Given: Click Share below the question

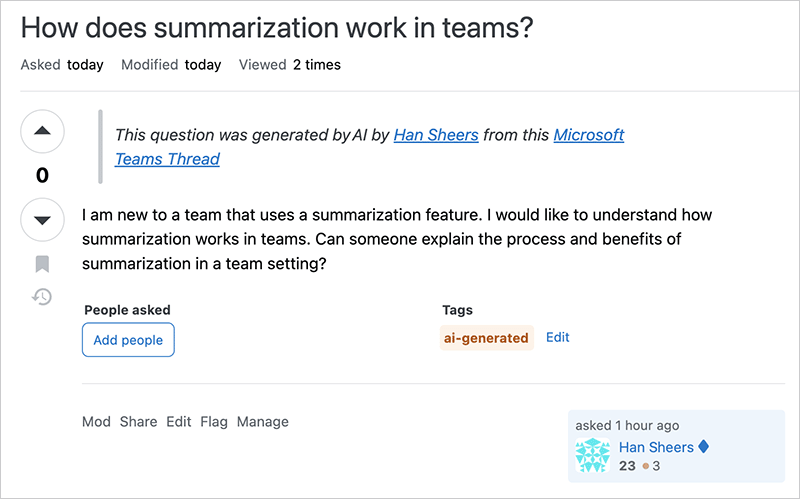Looking at the screenshot, I should (x=138, y=422).
